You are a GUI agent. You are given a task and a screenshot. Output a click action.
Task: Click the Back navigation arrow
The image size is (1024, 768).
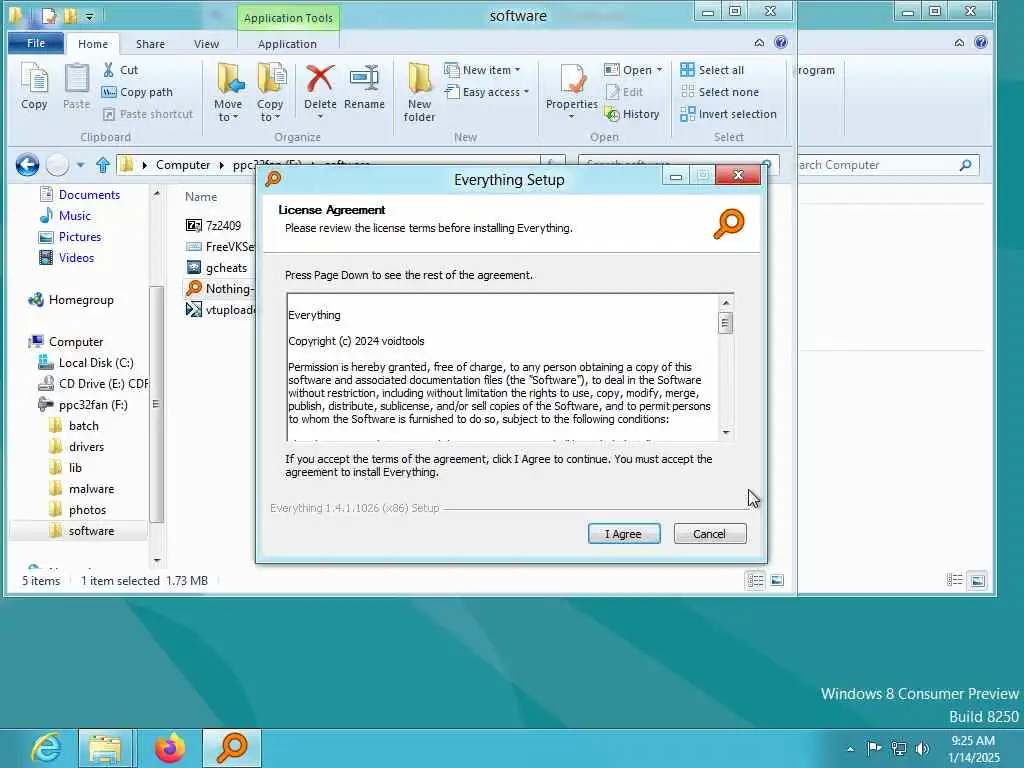(x=27, y=165)
